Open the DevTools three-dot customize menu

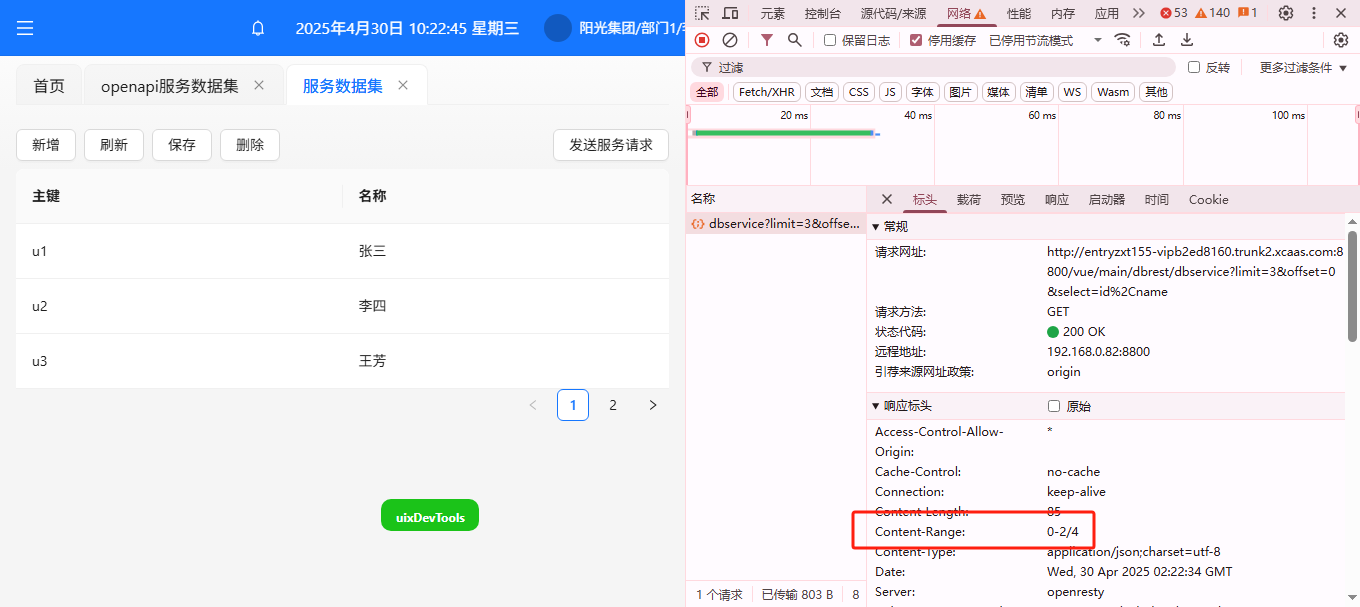coord(1314,13)
